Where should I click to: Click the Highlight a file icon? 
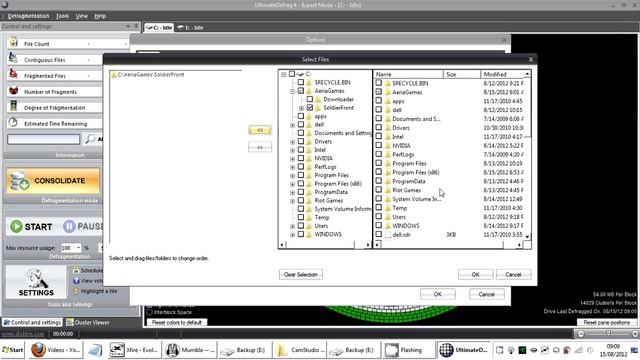(x=76, y=291)
